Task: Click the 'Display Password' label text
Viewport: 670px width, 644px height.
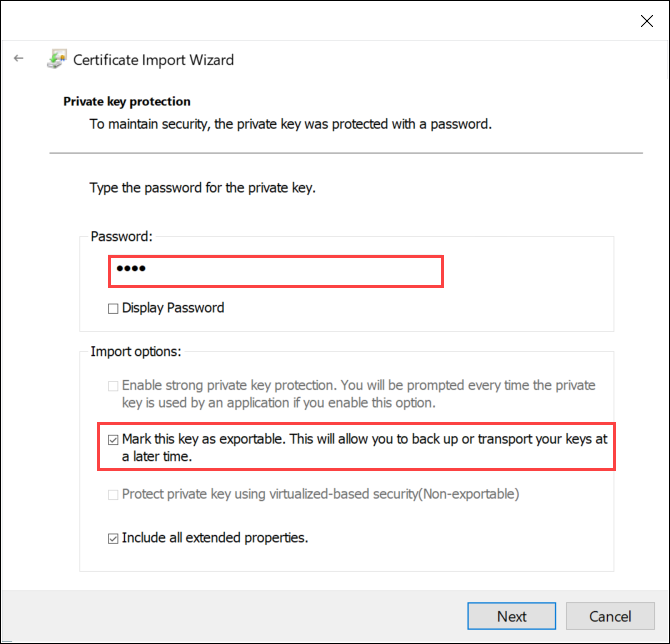Action: click(173, 308)
